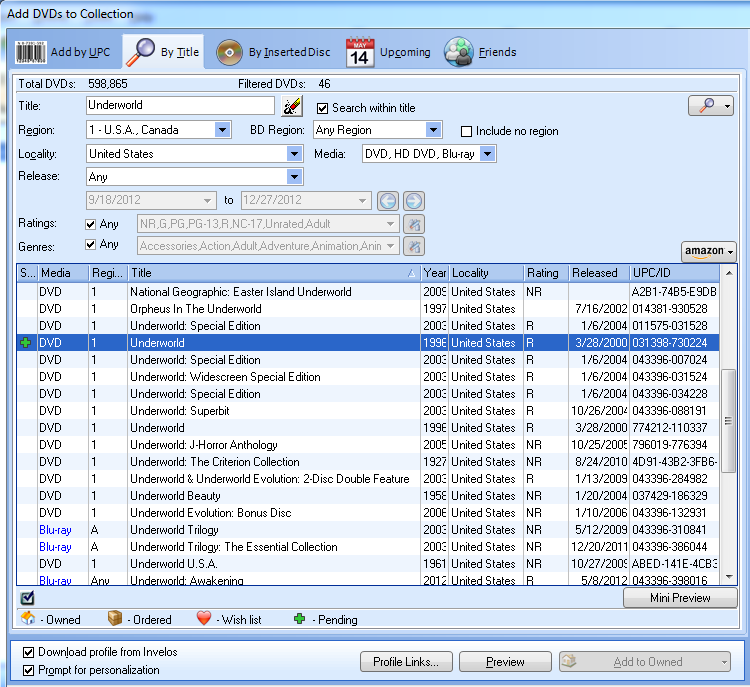
Task: Open the Locality dropdown
Action: pos(294,154)
